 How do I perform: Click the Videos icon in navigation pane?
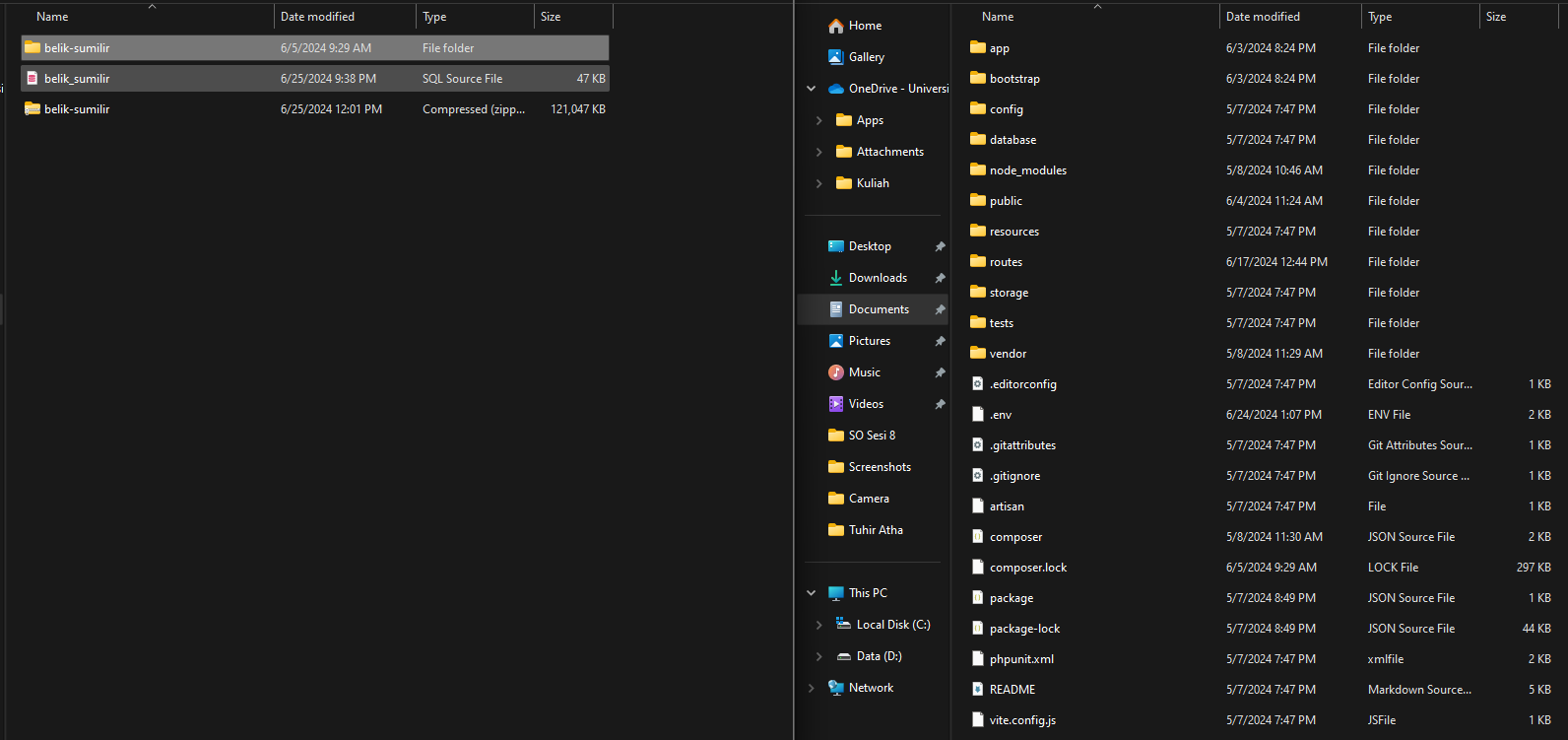[835, 404]
